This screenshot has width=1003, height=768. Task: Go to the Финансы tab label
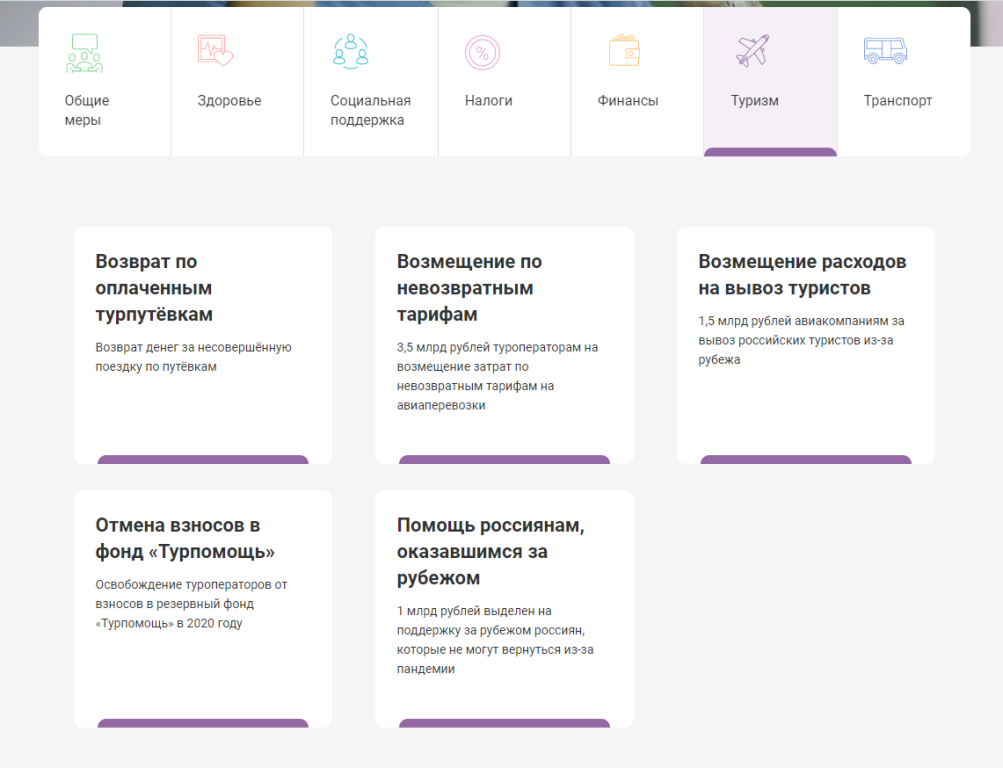click(x=627, y=100)
